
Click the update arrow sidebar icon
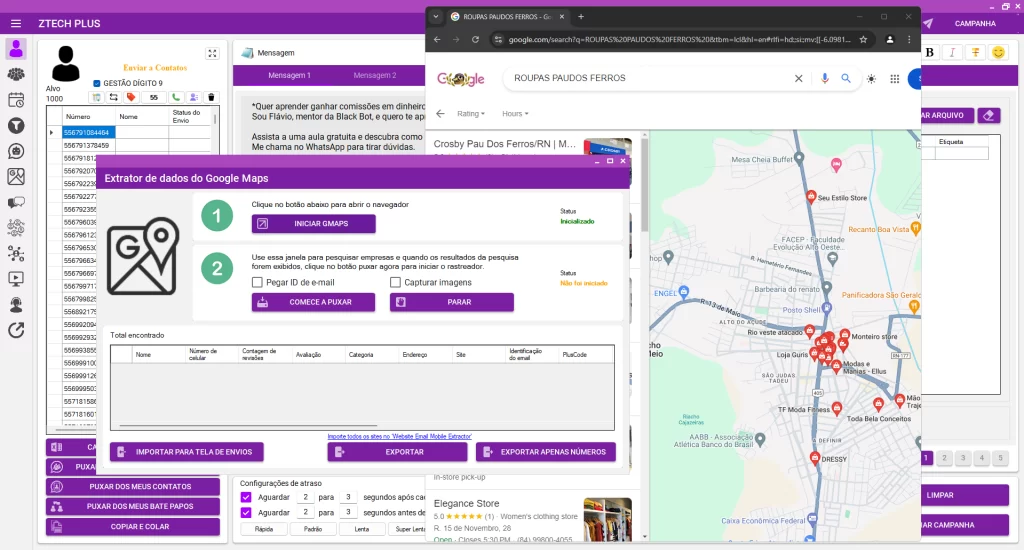tap(16, 331)
